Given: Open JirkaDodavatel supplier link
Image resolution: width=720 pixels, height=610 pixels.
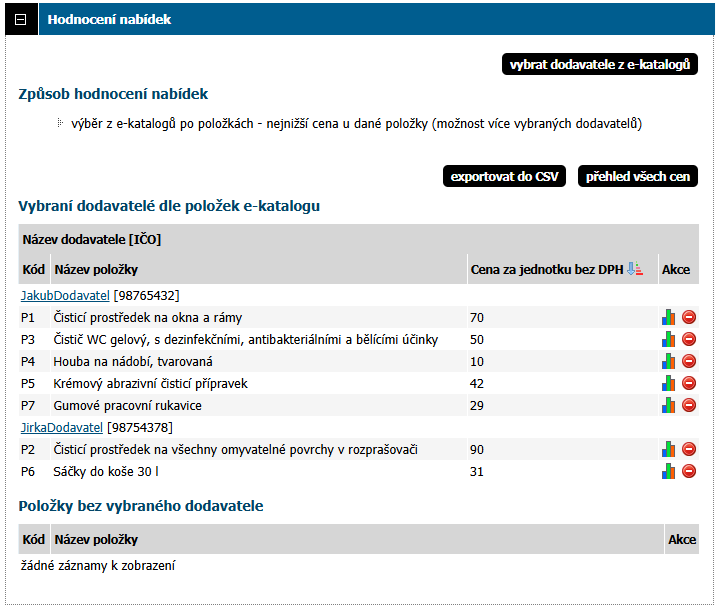Looking at the screenshot, I should coord(63,428).
